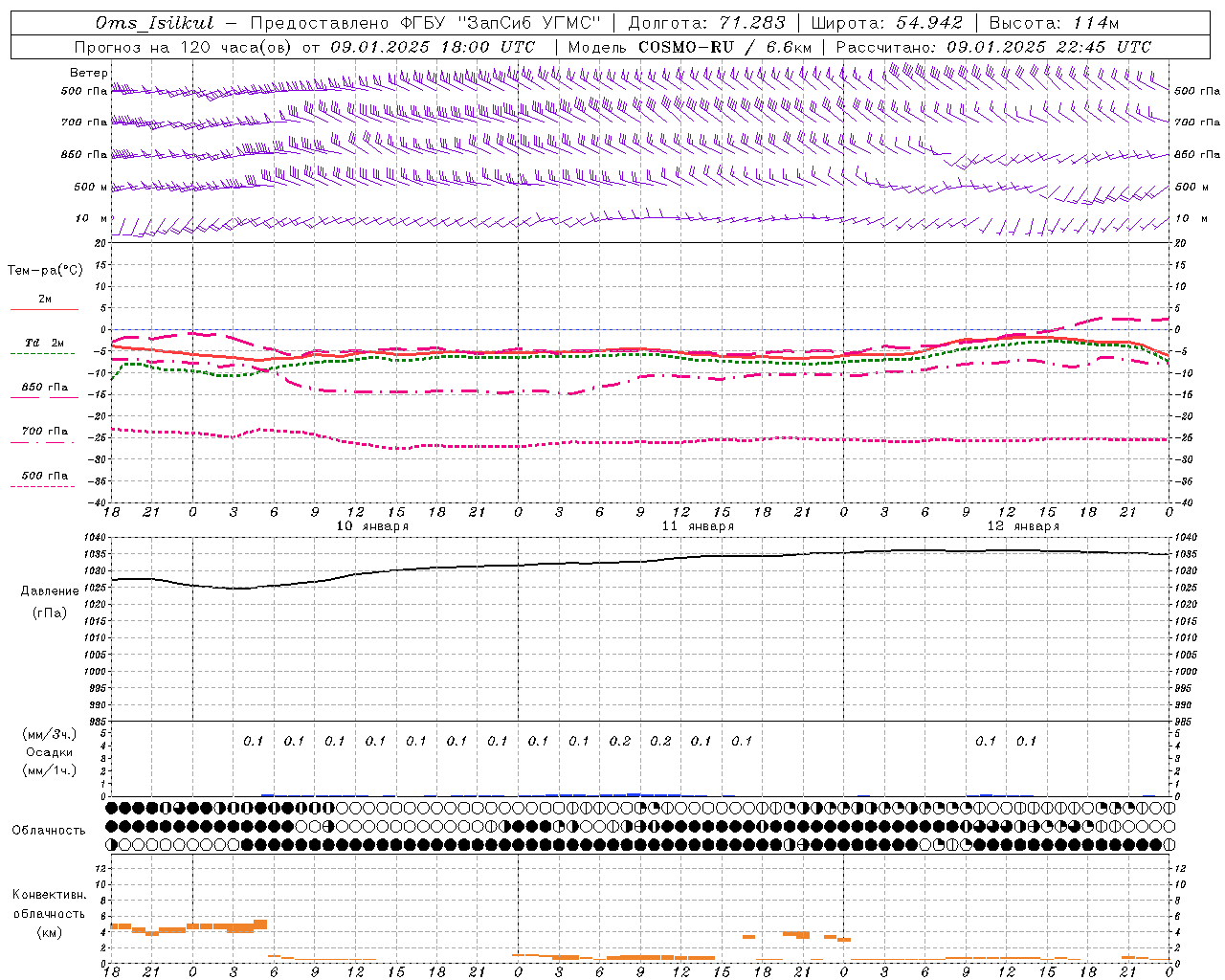Image resolution: width=1225 pixels, height=980 pixels.
Task: Click the Модель COSMO-RU / 6.6км text
Action: [689, 47]
